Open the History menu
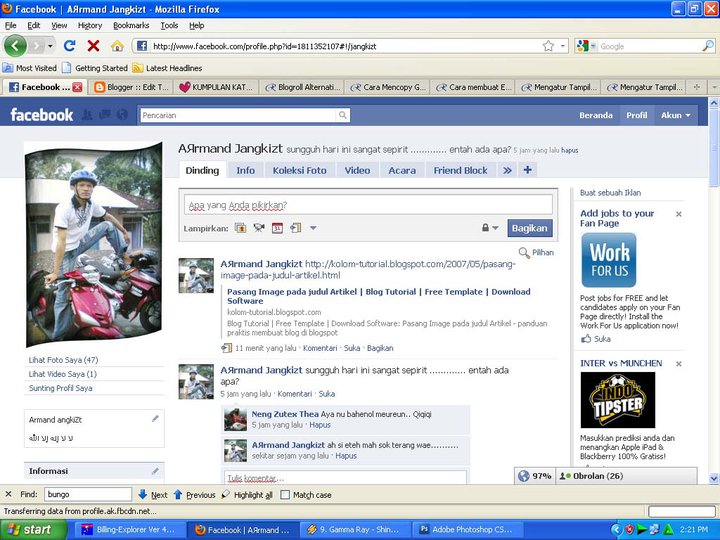 90,26
